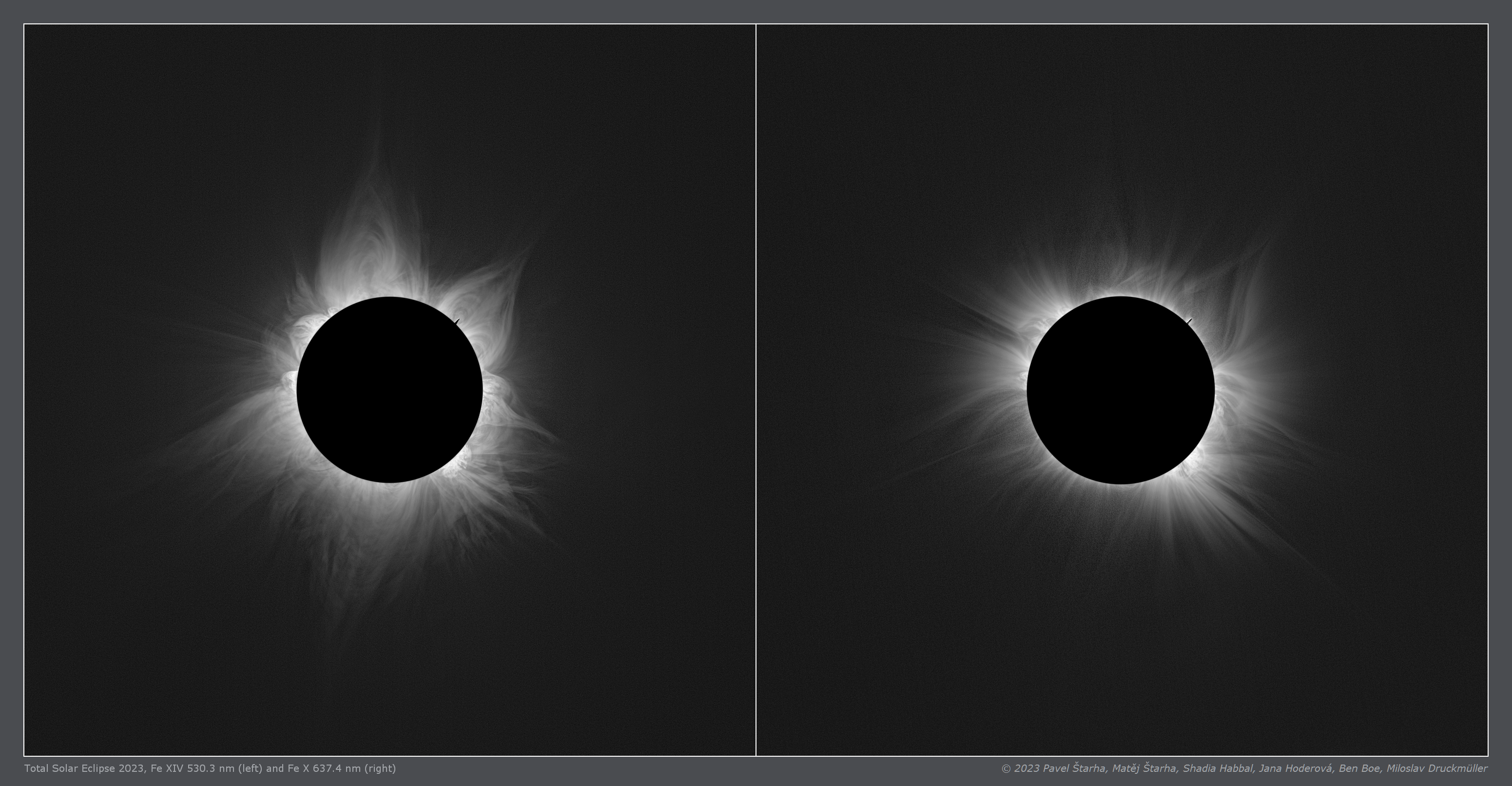Click 'Fe X 637.4 nm (right)' in caption
This screenshot has height=786, width=1512.
click(x=342, y=768)
